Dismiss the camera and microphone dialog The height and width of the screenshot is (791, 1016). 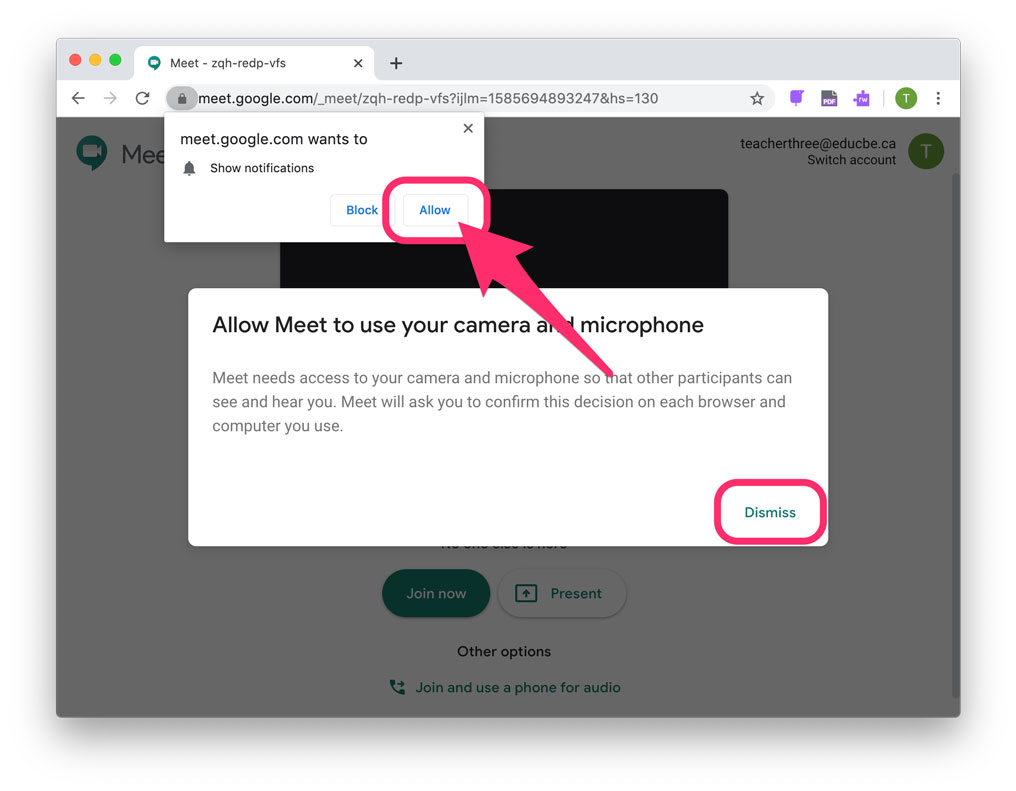pyautogui.click(x=770, y=512)
